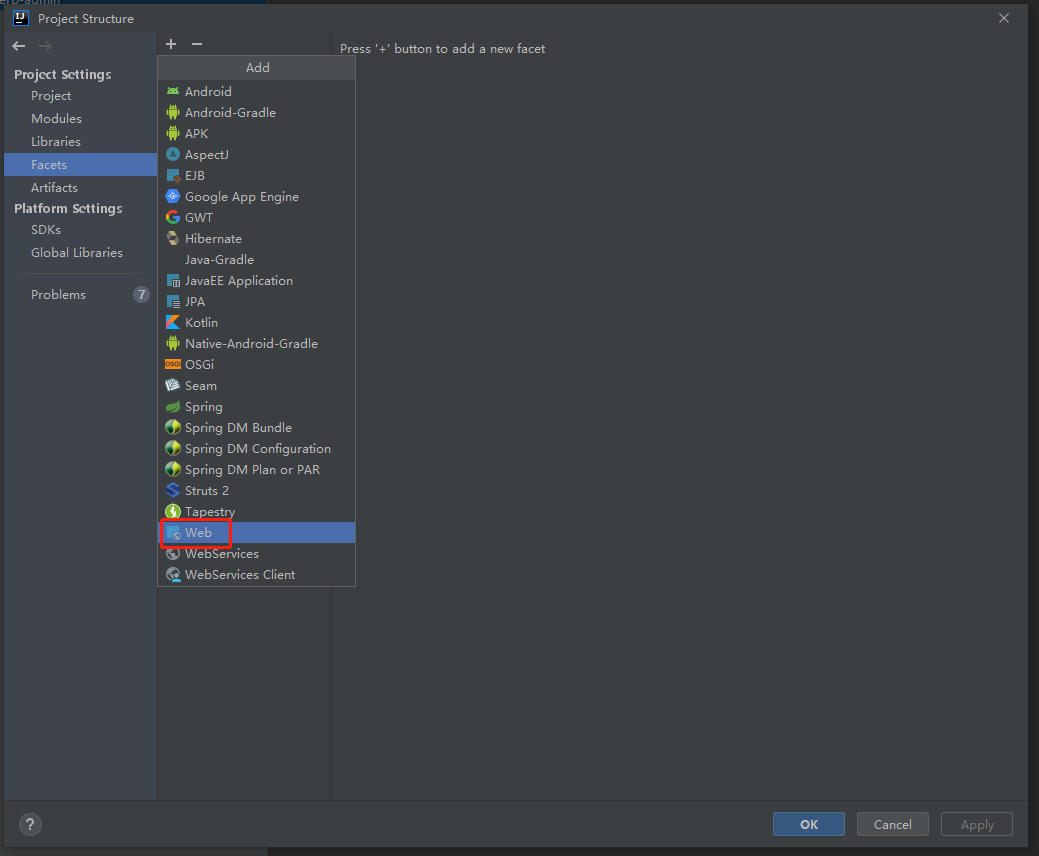Click the Struts 2 icon
The width and height of the screenshot is (1039, 856).
tap(173, 490)
